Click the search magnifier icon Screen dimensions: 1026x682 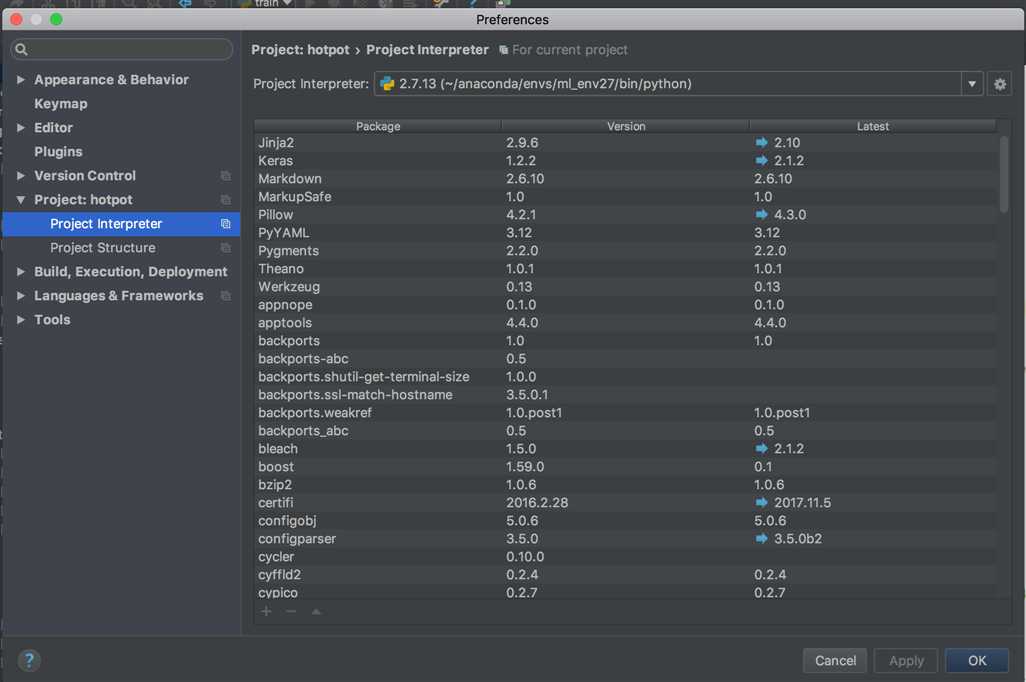21,49
